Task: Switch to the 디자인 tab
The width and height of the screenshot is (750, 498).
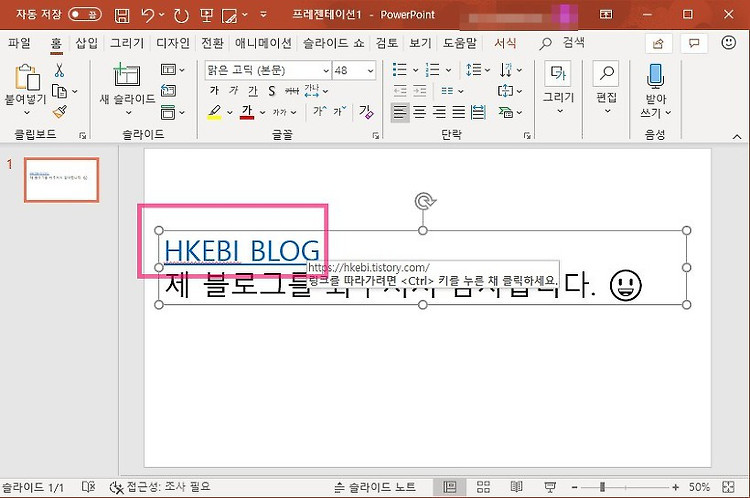Action: click(173, 43)
